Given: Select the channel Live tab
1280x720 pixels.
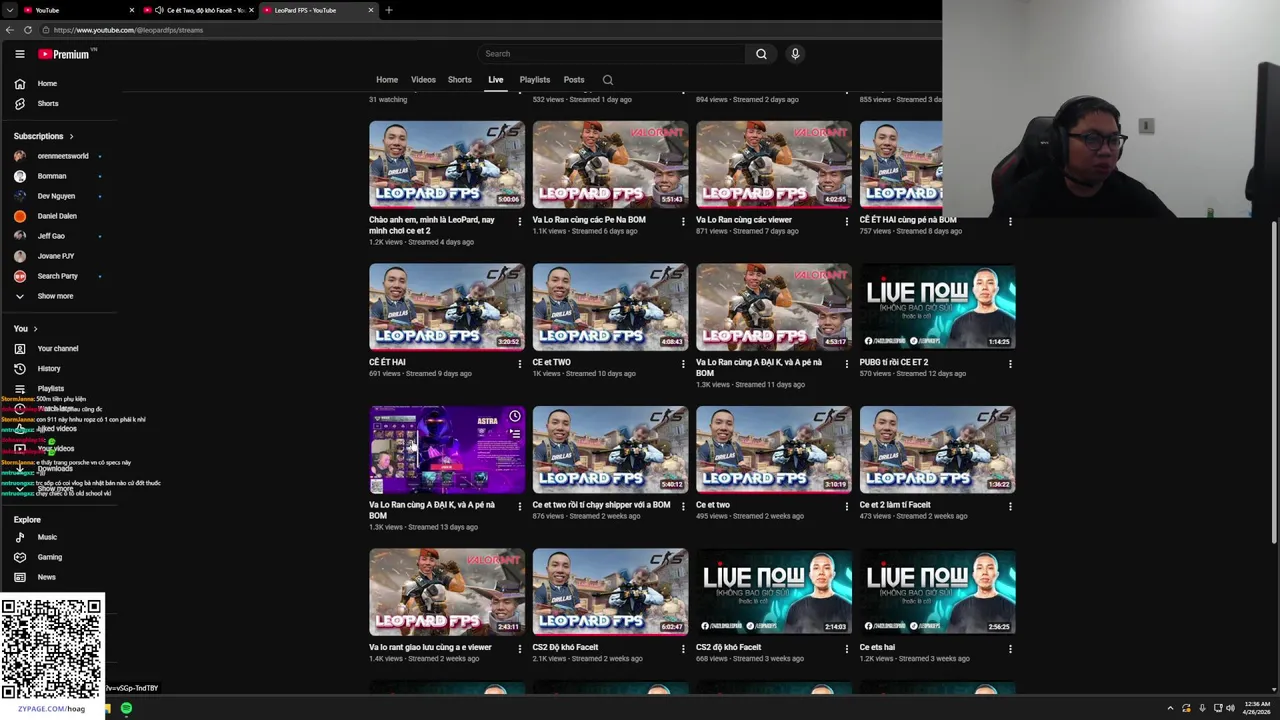Looking at the screenshot, I should click(x=495, y=80).
